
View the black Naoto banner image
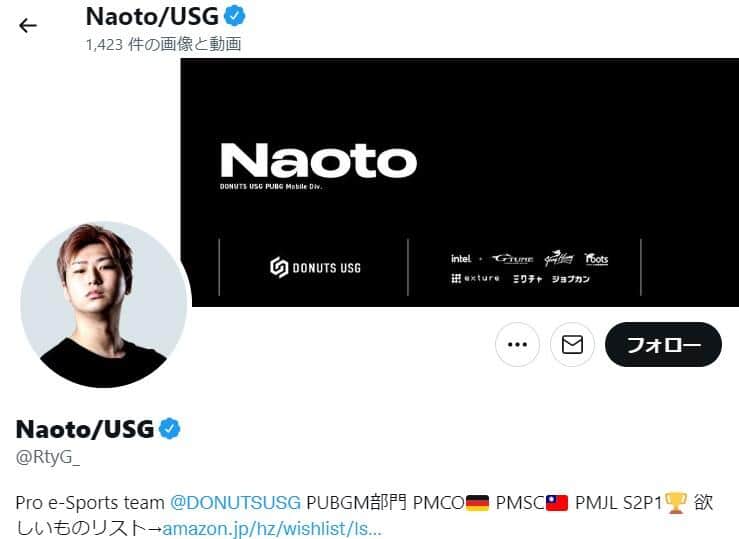pyautogui.click(x=460, y=182)
